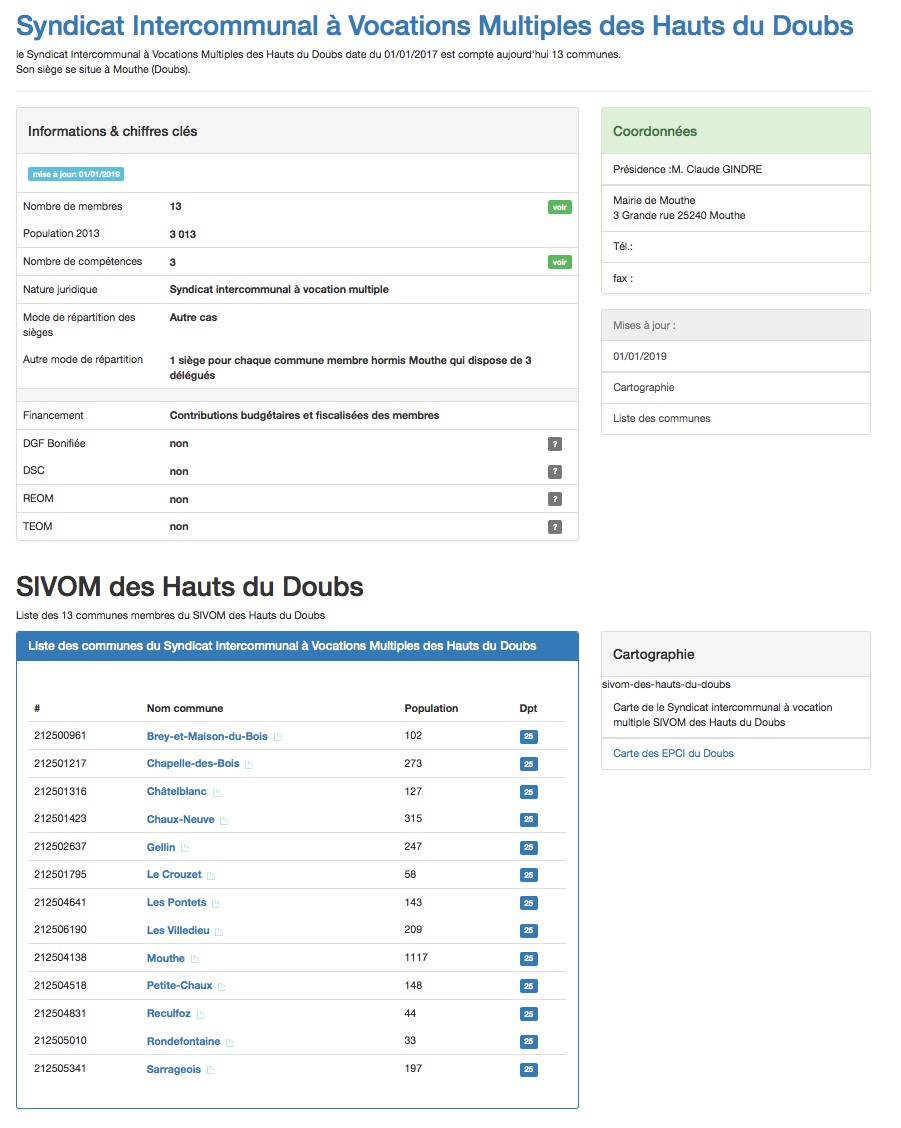Open Chaux-Neuve commune link
The height and width of the screenshot is (1128, 901).
(181, 819)
